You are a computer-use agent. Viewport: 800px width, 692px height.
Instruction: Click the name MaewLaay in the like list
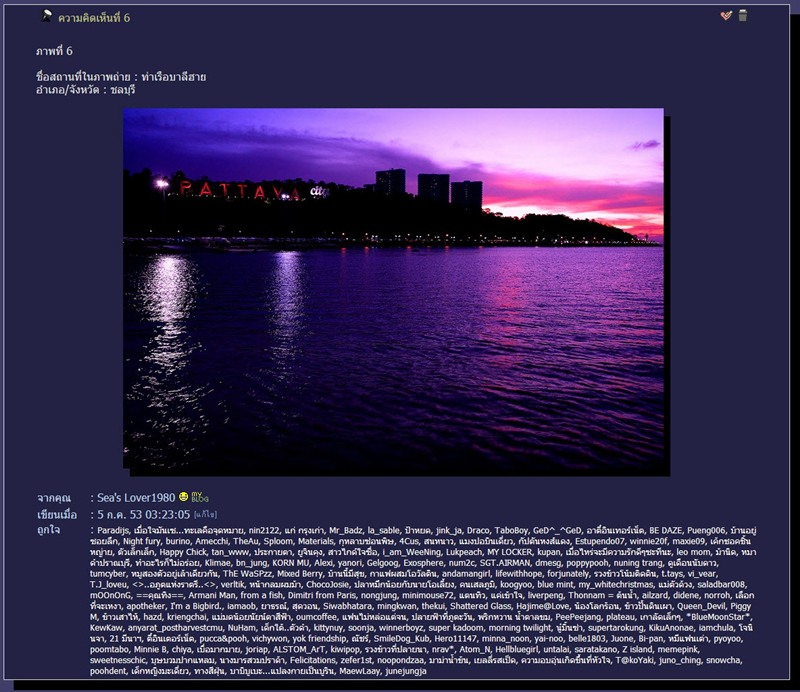coord(360,670)
